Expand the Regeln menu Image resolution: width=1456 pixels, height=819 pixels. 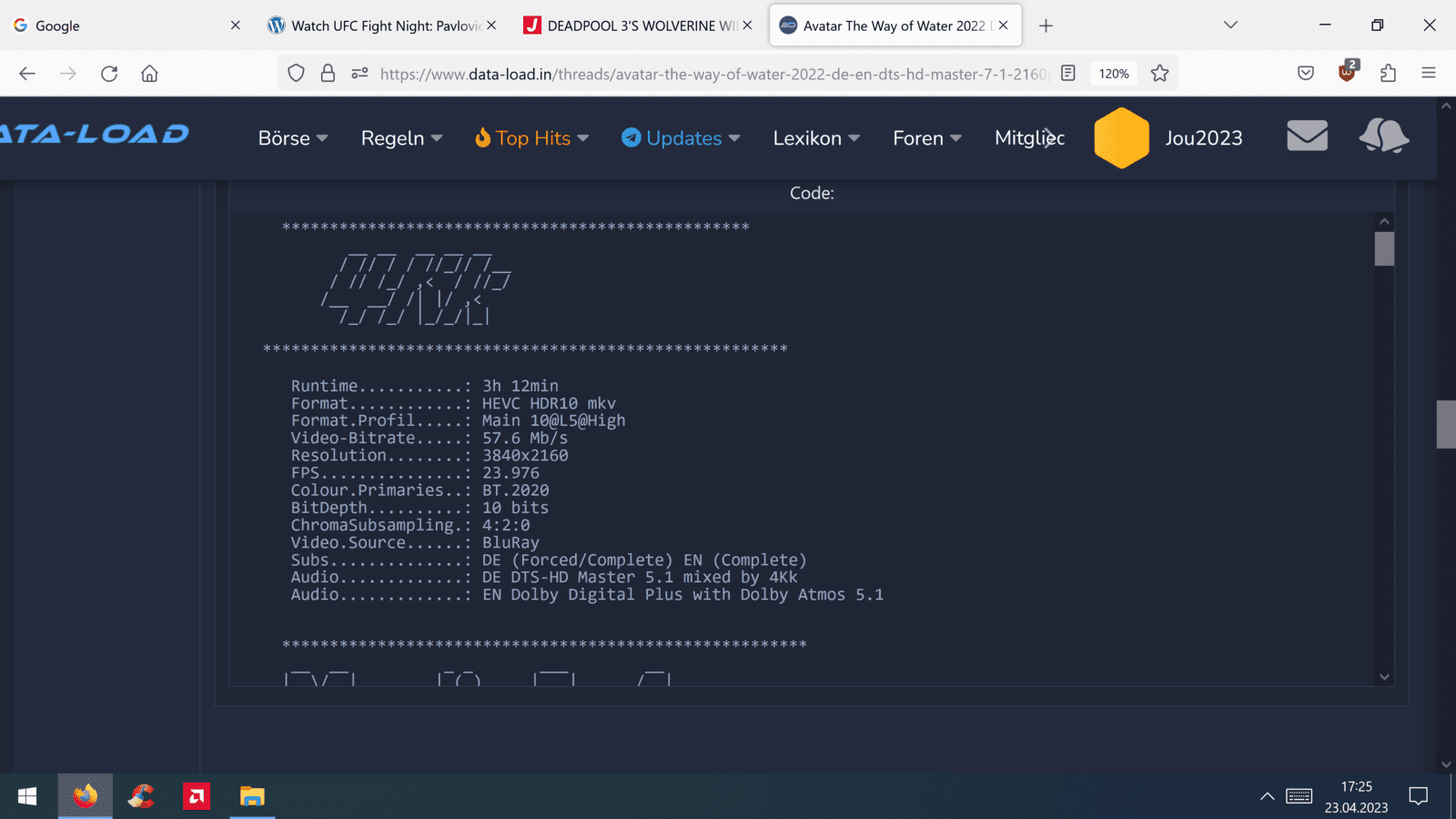click(x=401, y=138)
